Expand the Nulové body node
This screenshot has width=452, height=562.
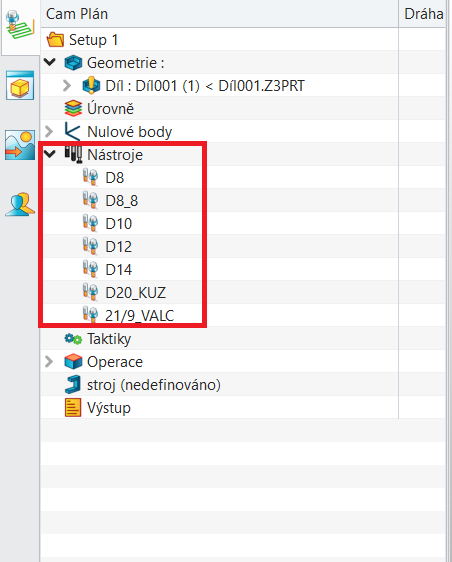click(x=49, y=132)
